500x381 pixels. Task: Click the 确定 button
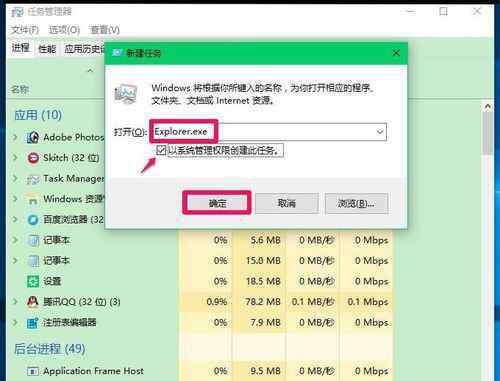[x=217, y=203]
